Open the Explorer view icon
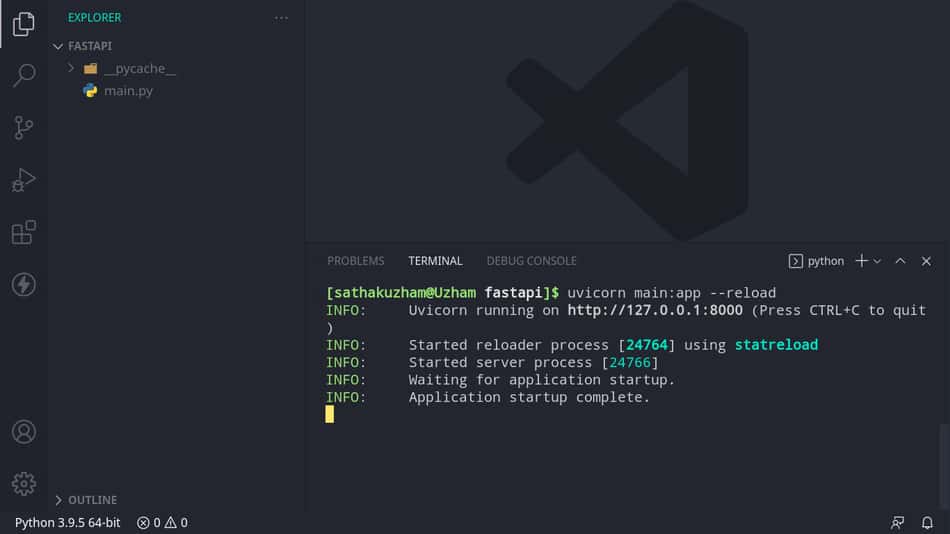 tap(24, 24)
